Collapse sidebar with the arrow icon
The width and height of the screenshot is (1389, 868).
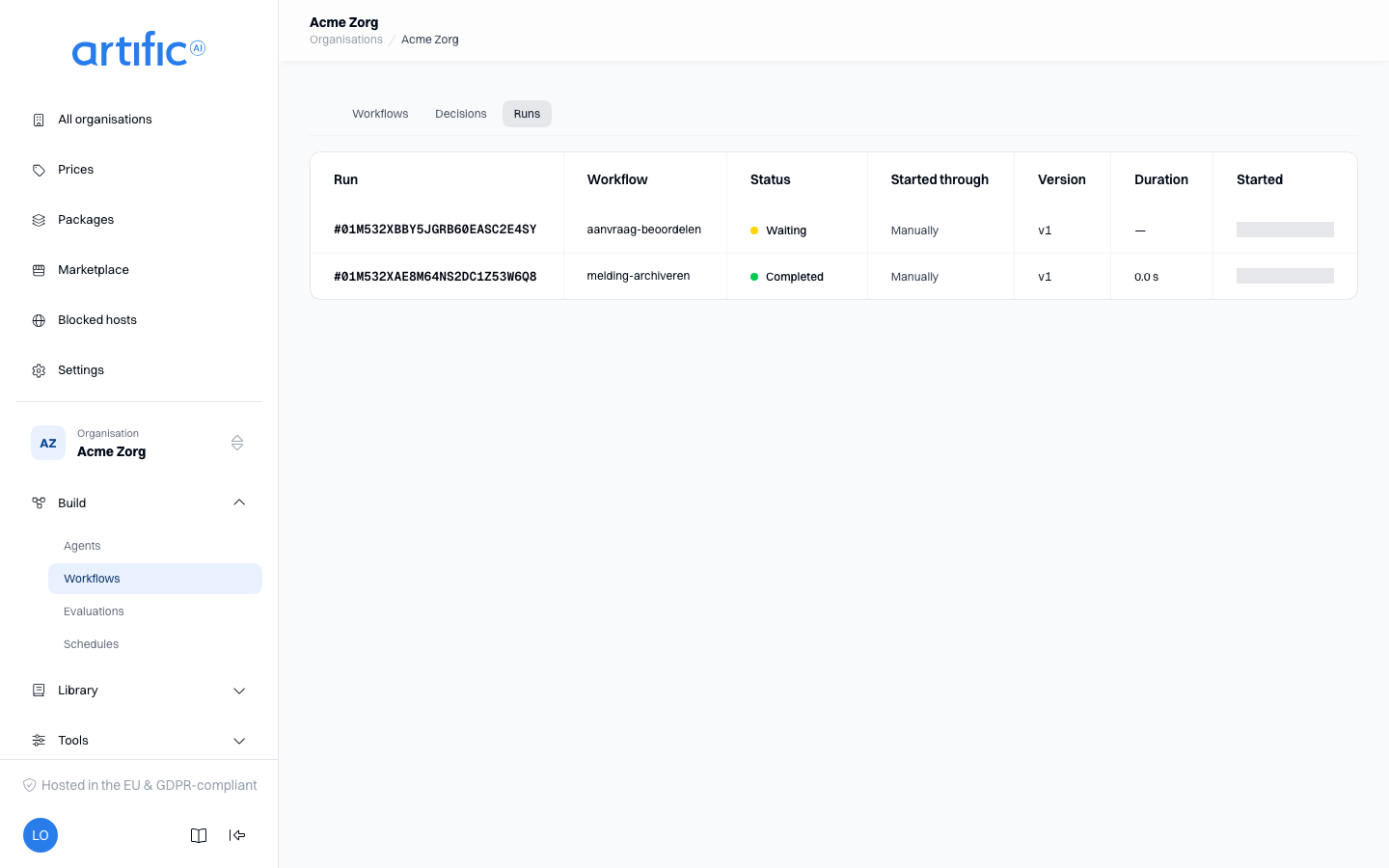tap(237, 835)
